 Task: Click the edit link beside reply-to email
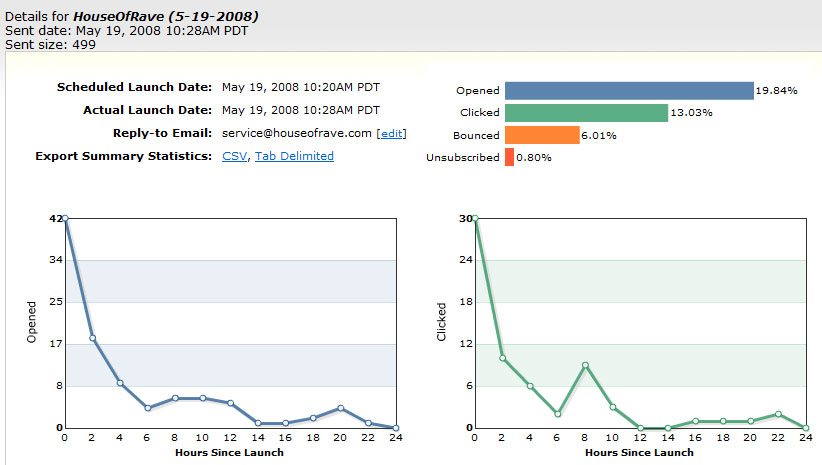391,133
